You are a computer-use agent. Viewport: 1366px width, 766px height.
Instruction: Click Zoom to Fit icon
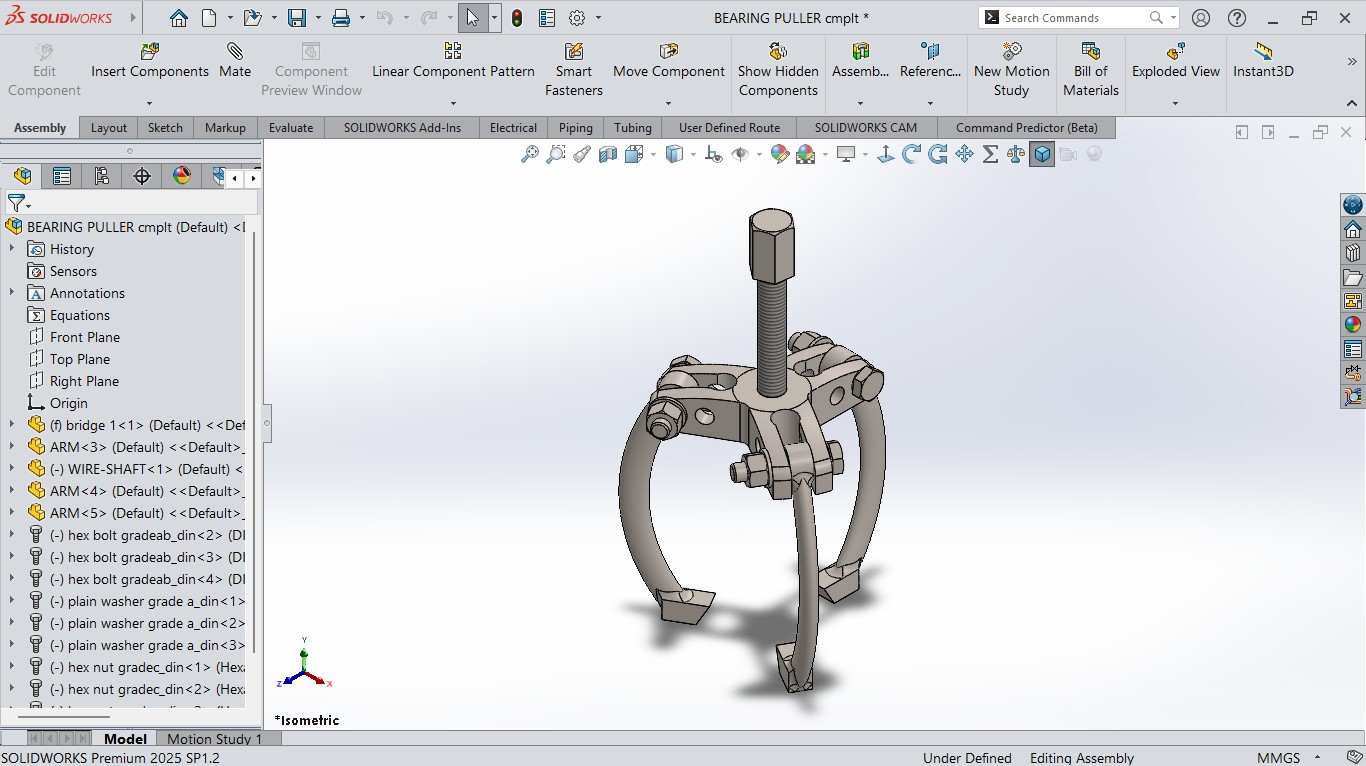click(x=530, y=154)
